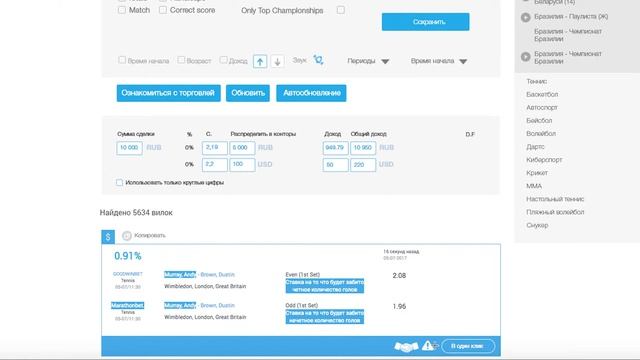Click the 0.91% profit value
This screenshot has width=640, height=360.
[x=128, y=256]
